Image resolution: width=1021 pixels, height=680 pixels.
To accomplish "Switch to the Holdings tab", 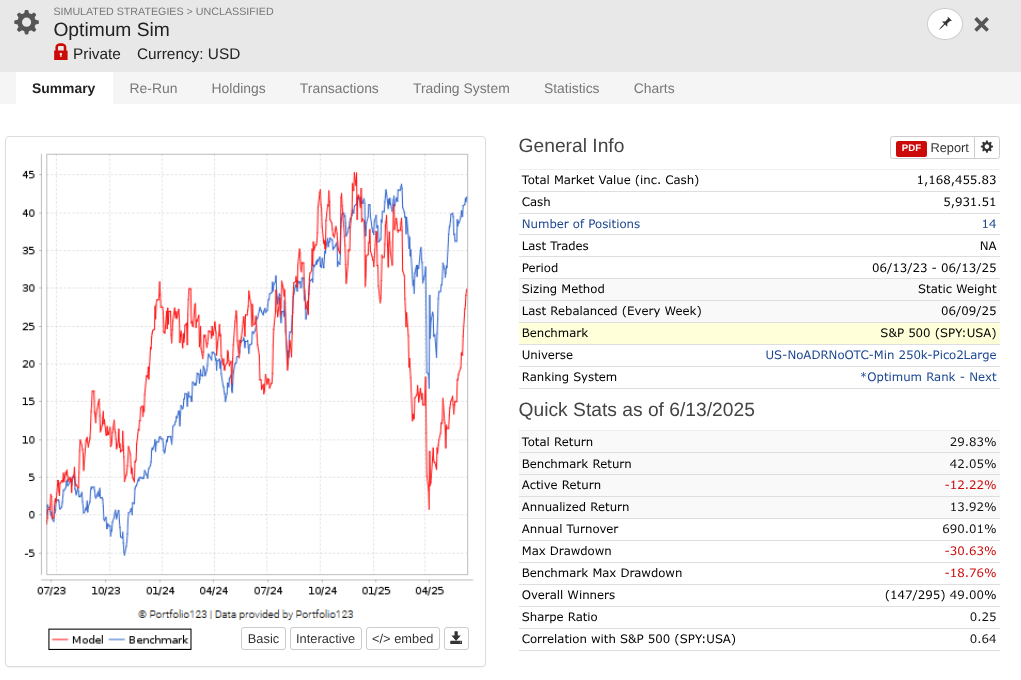I will coord(238,89).
